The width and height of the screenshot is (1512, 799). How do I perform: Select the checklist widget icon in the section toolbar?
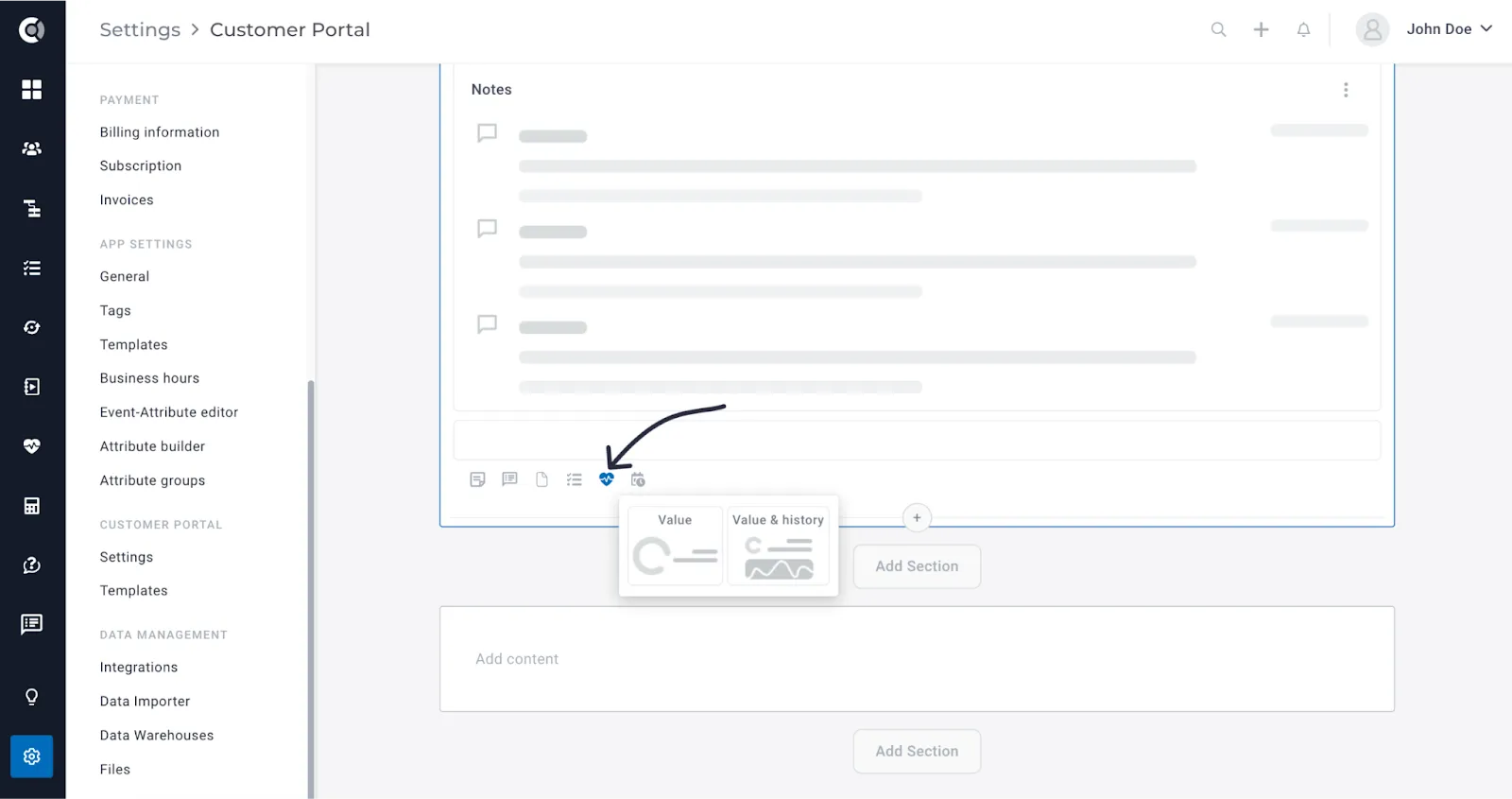click(575, 479)
